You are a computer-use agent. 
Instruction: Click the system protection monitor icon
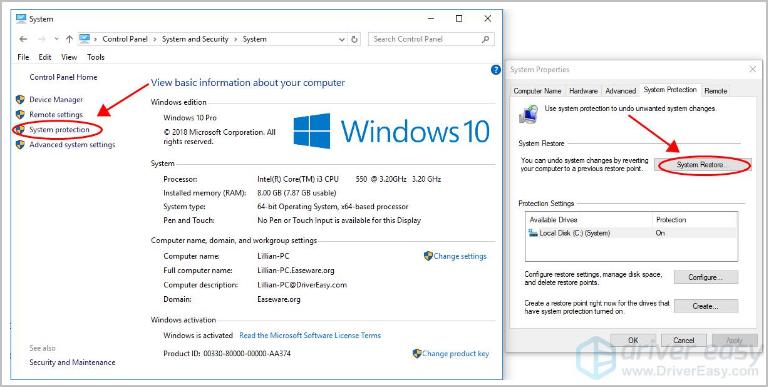[x=528, y=115]
